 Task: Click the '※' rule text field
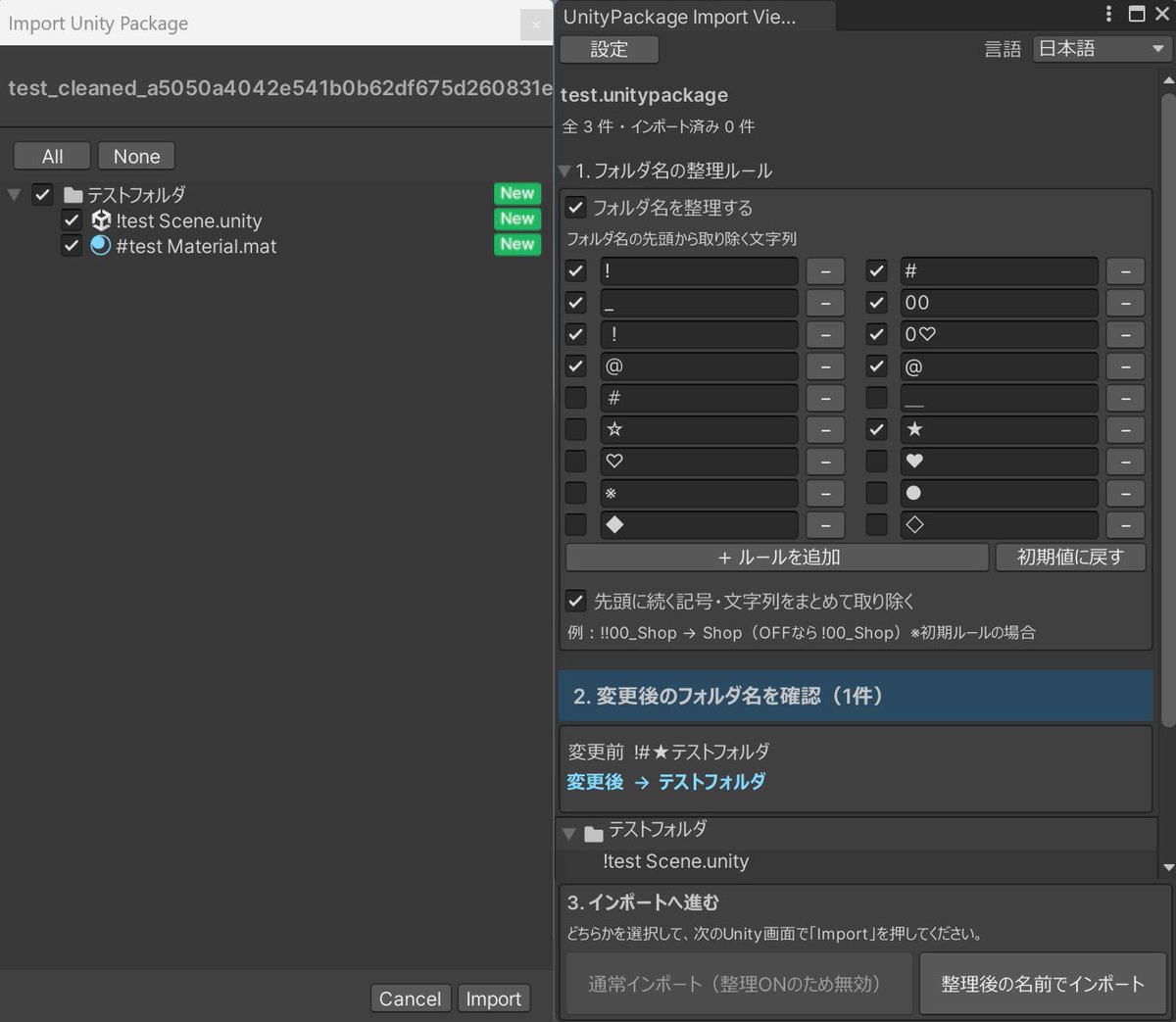click(699, 493)
